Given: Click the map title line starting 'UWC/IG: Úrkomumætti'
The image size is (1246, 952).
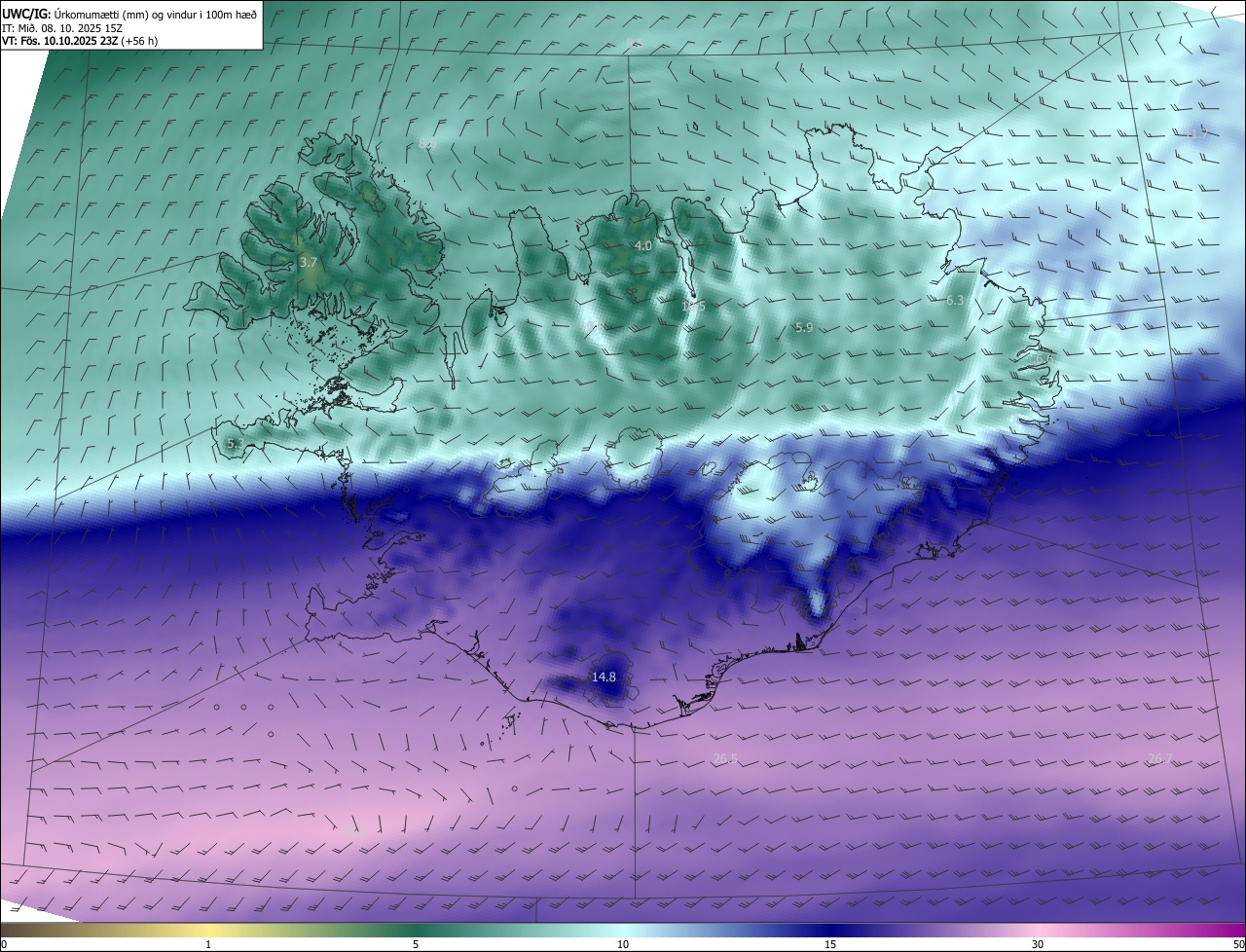Looking at the screenshot, I should click(x=130, y=13).
